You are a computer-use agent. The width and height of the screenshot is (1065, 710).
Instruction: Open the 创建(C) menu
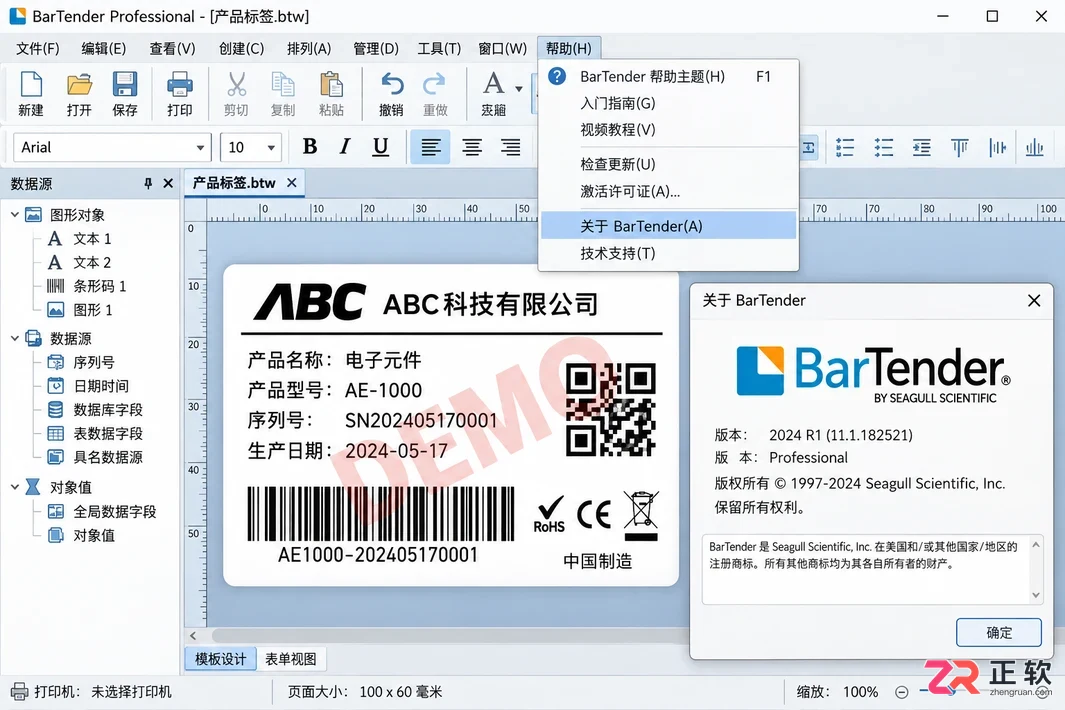[x=241, y=48]
